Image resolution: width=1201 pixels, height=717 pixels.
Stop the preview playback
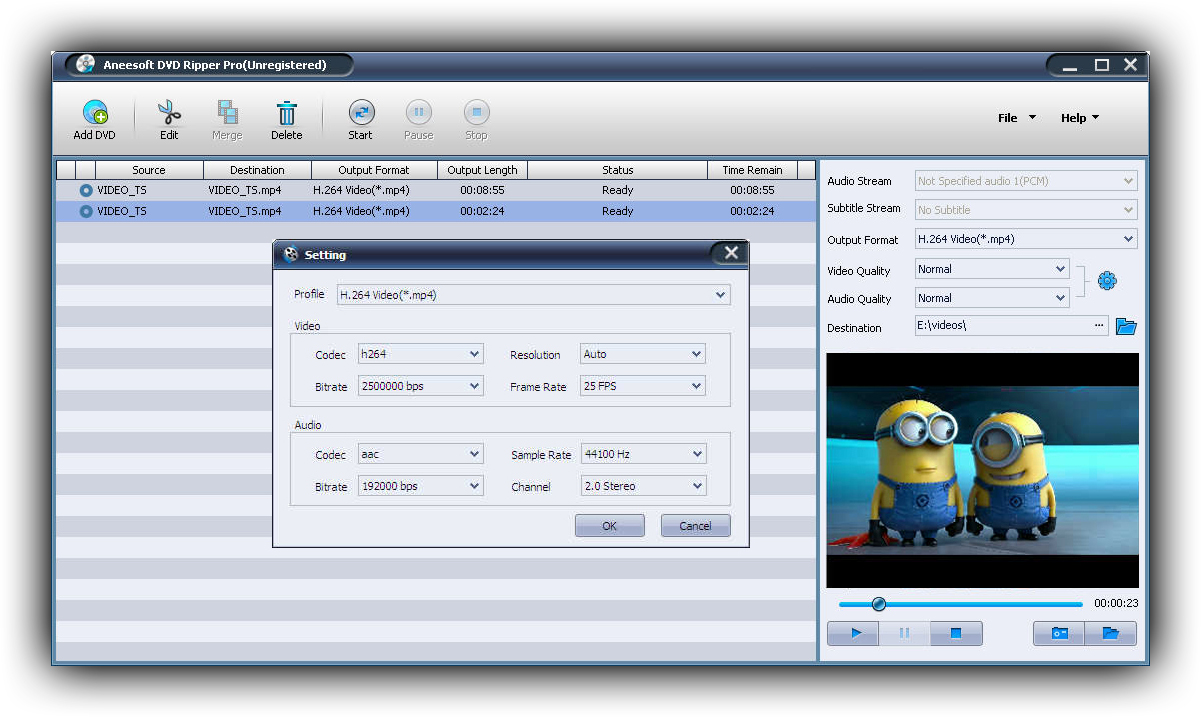956,633
